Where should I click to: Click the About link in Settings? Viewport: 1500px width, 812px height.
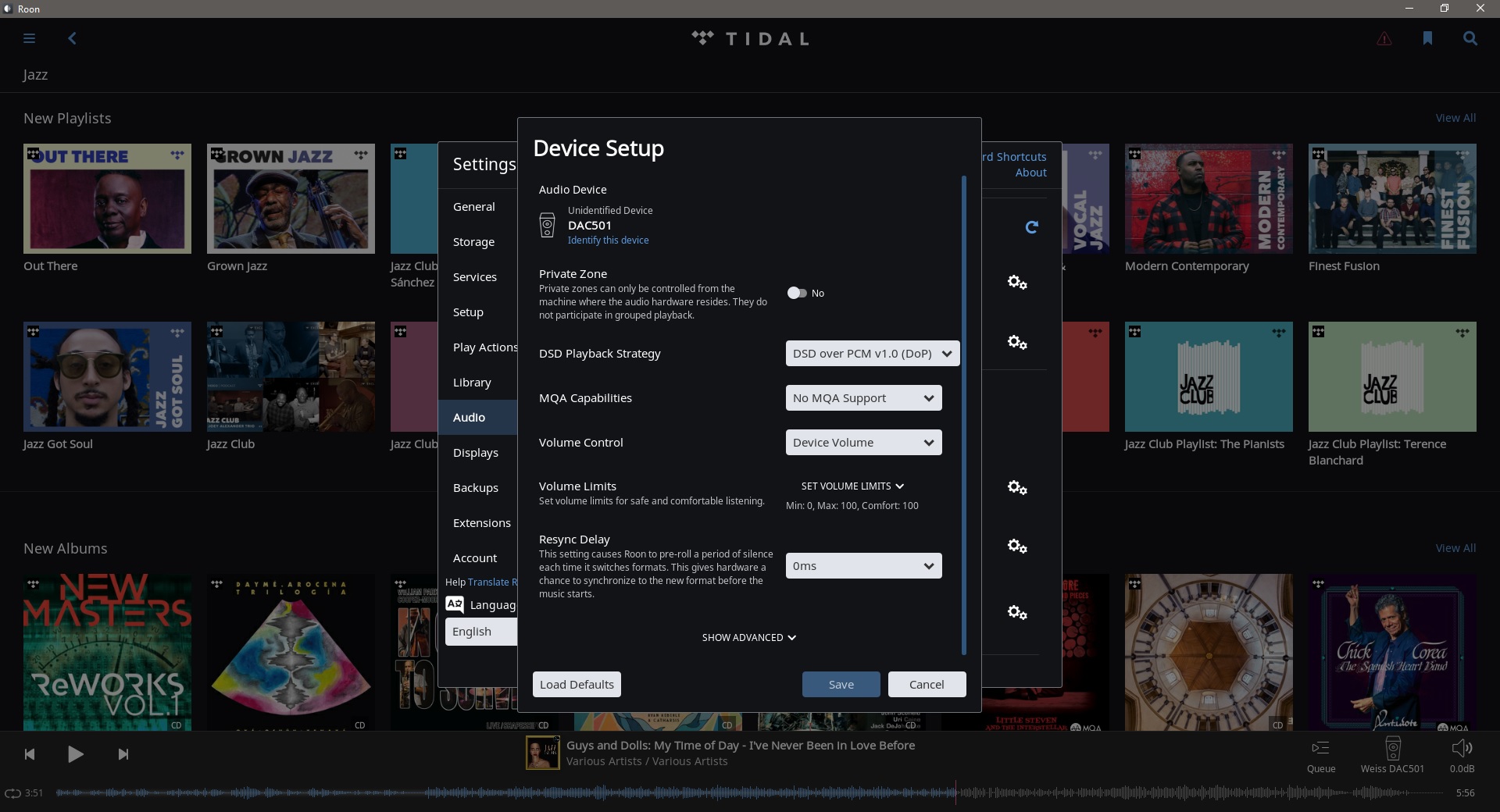click(1030, 173)
